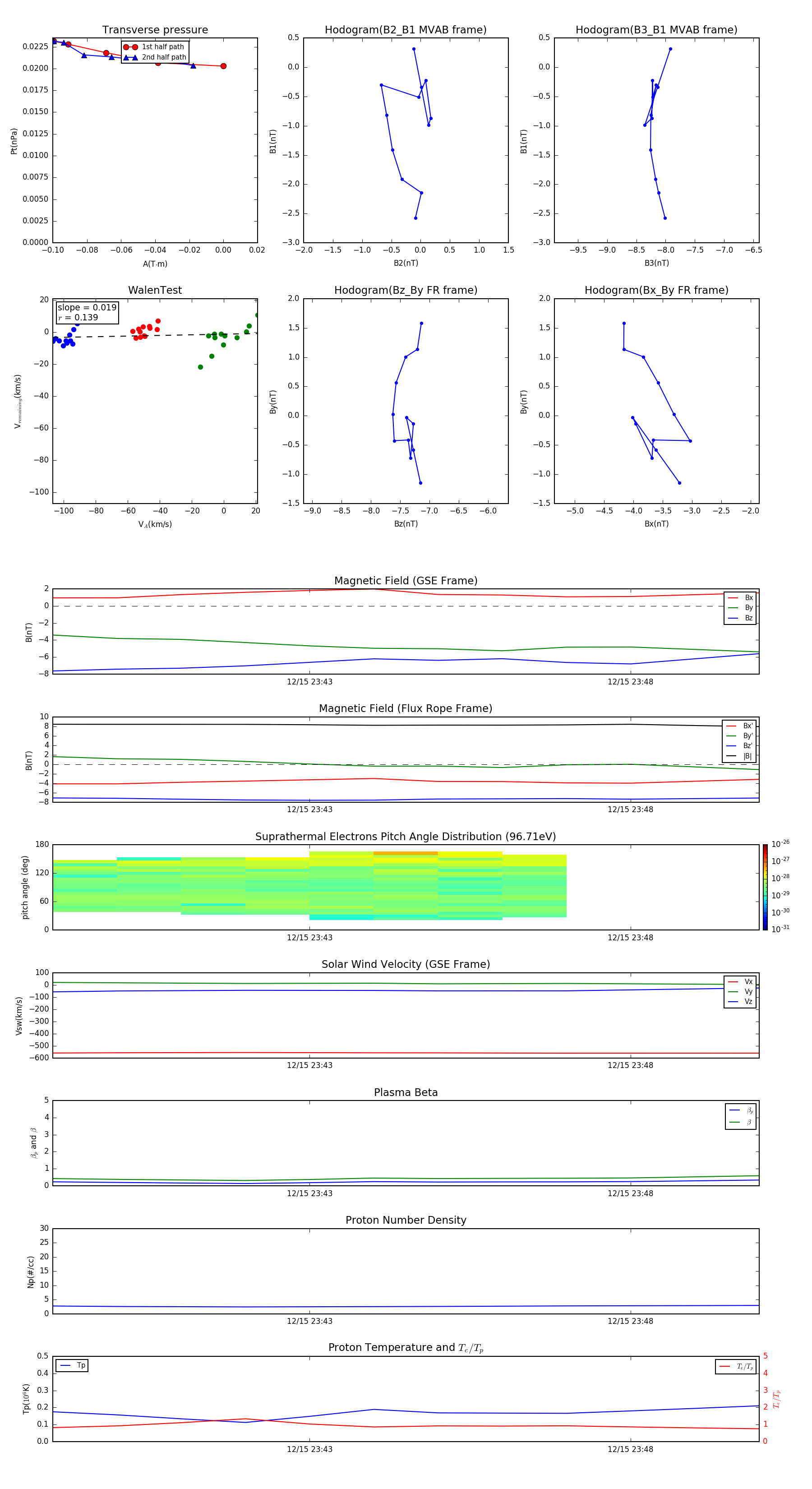Click the "Tp(10^6K)" y-axis label

pyautogui.click(x=26, y=1399)
